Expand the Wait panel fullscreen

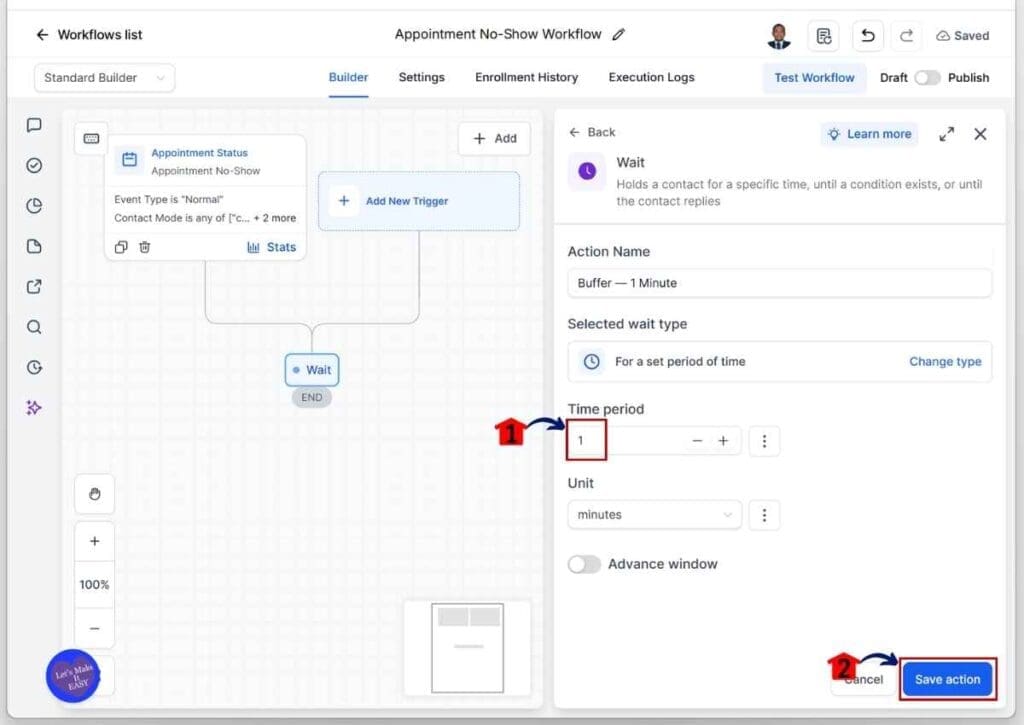coord(946,134)
